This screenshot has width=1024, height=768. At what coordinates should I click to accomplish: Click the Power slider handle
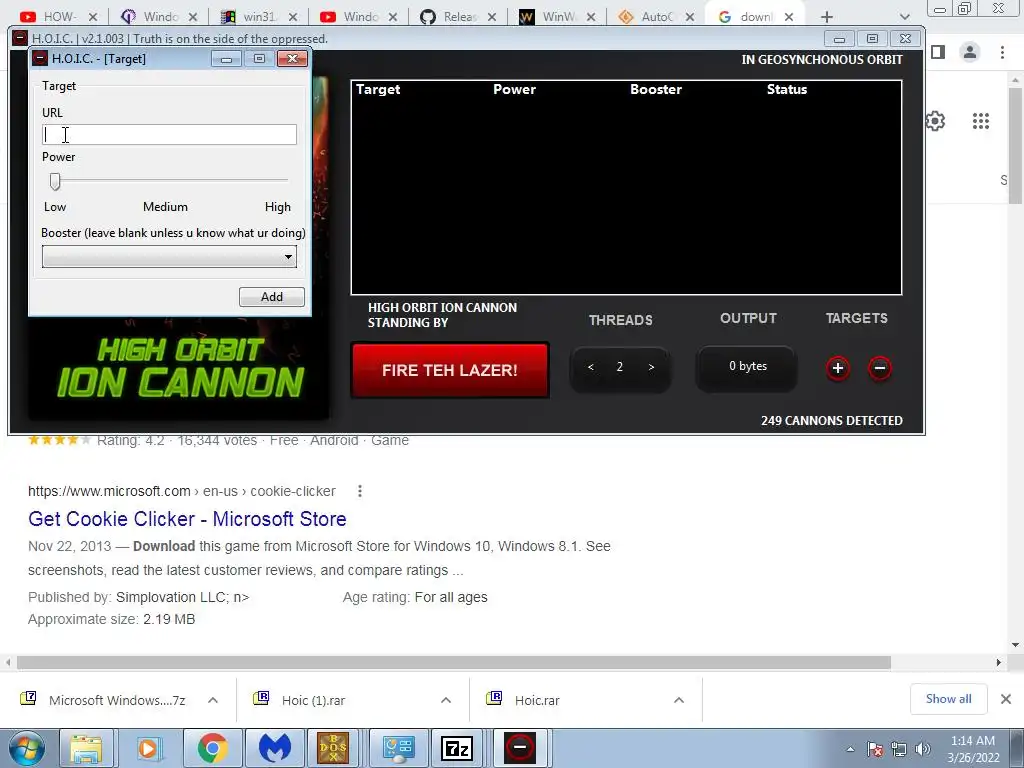56,182
